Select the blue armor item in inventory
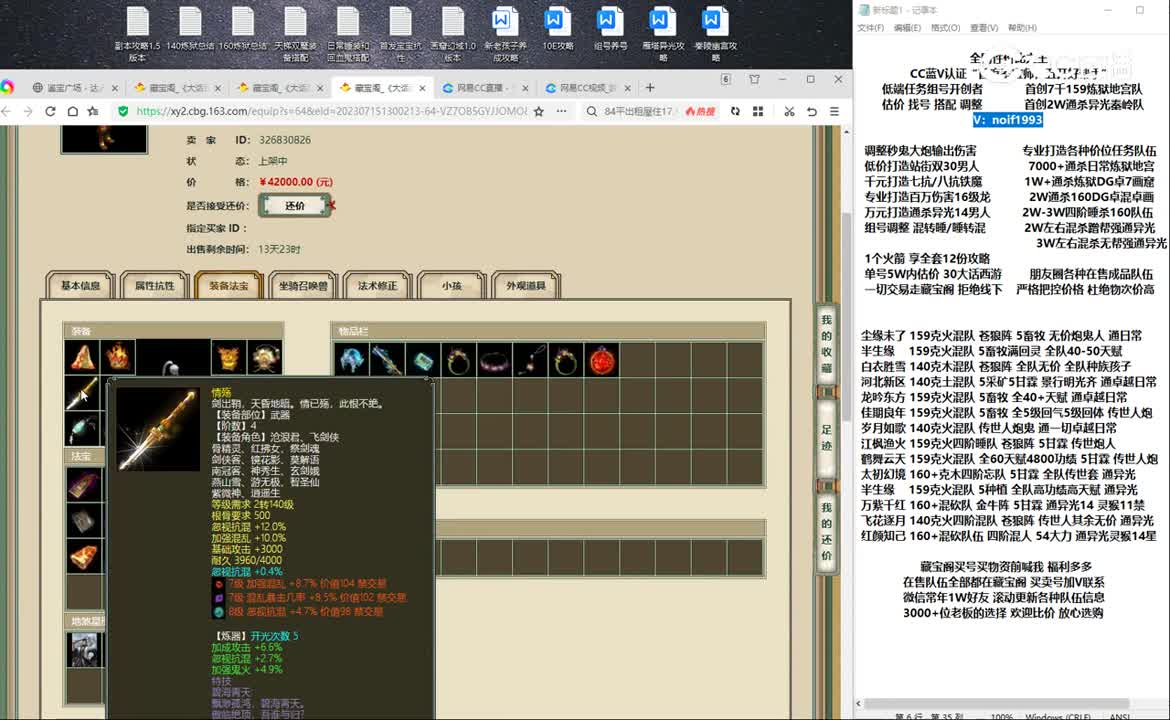The height and width of the screenshot is (720, 1170). [x=351, y=360]
